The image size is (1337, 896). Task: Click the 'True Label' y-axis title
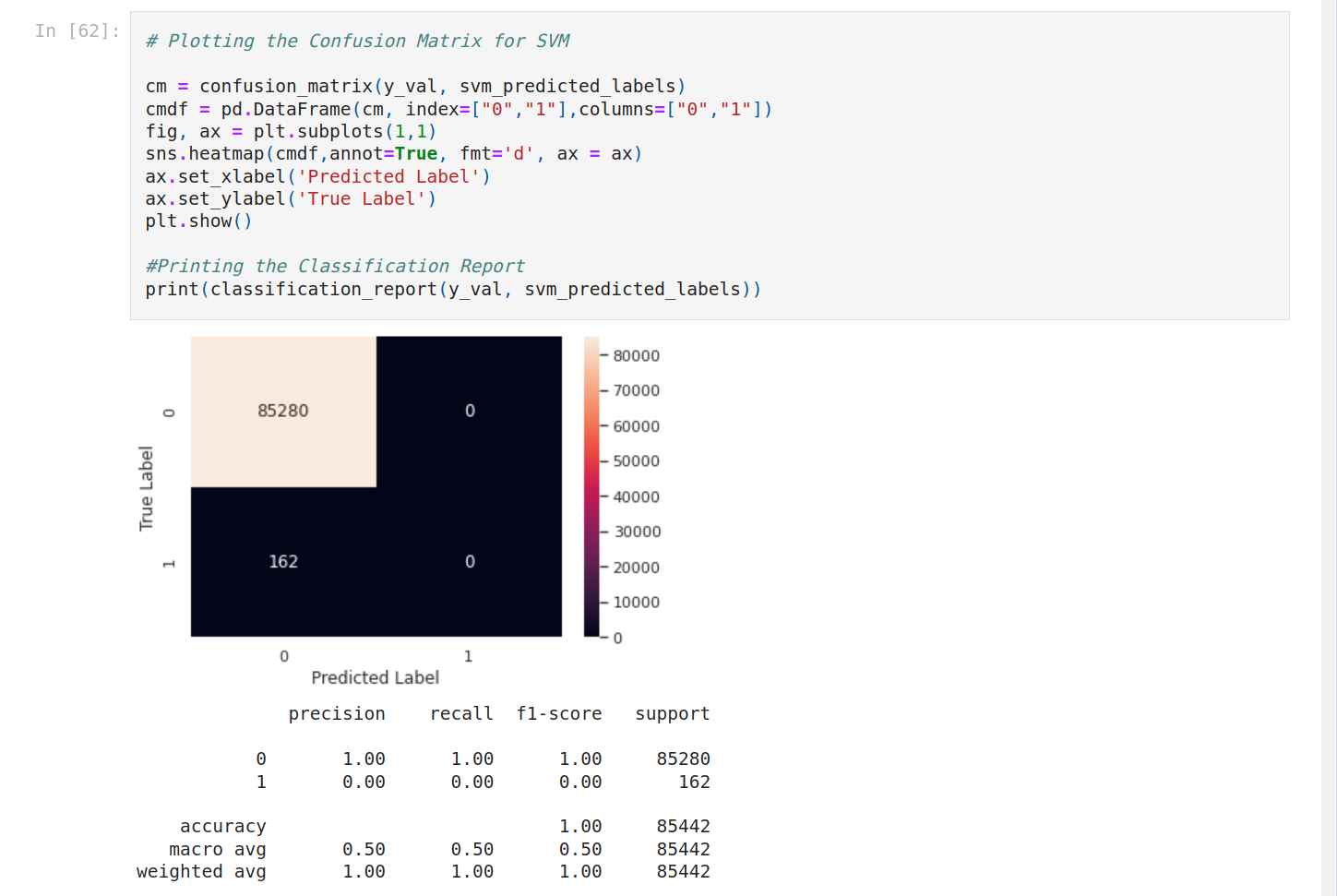pyautogui.click(x=146, y=488)
